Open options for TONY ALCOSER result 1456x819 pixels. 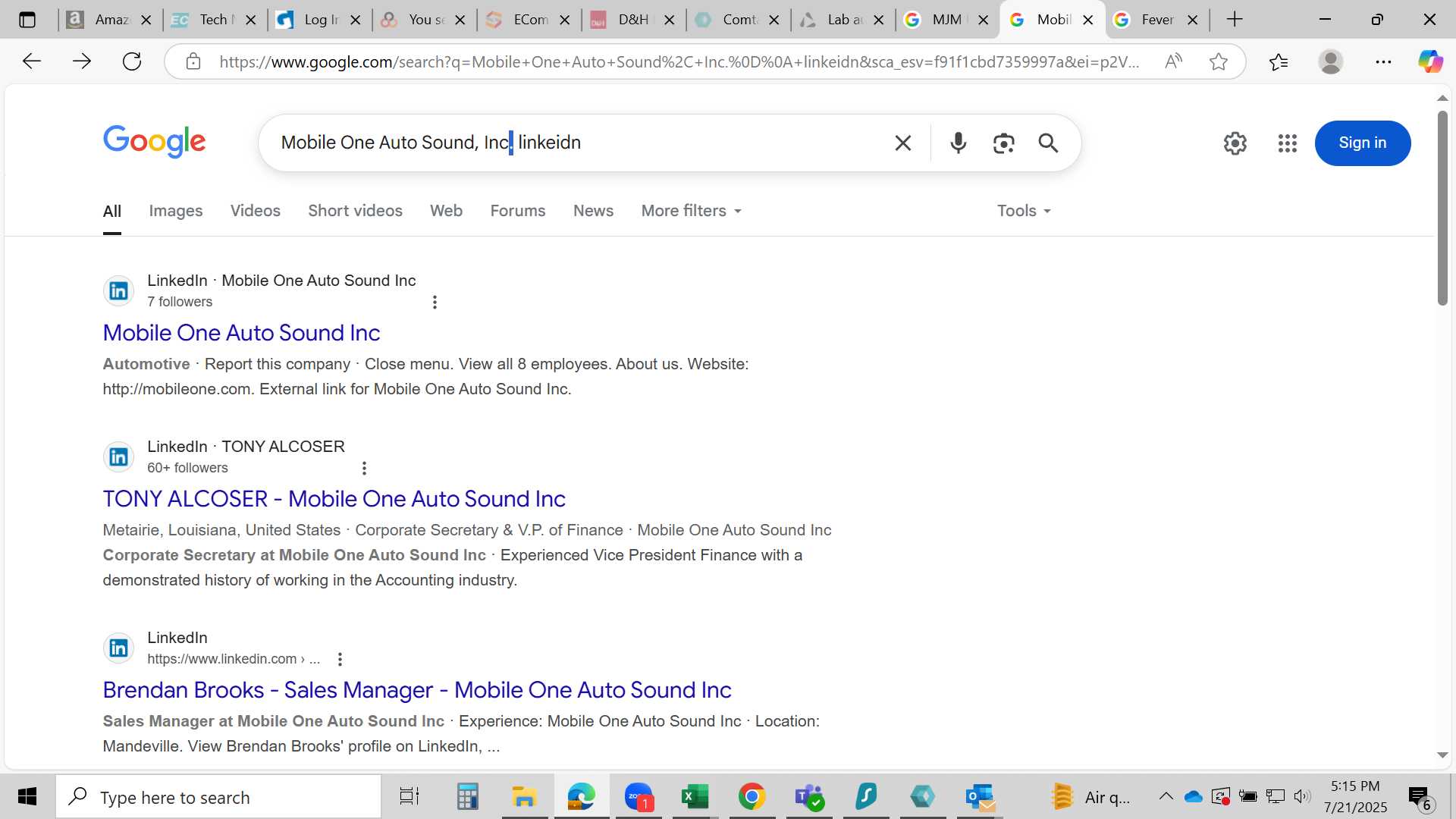[364, 468]
